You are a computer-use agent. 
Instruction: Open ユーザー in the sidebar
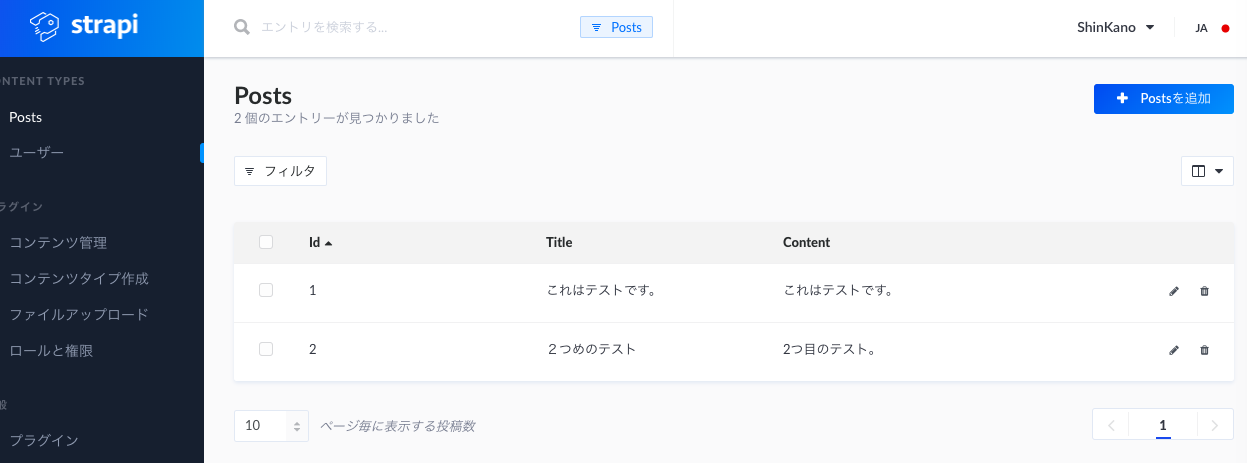pyautogui.click(x=37, y=153)
